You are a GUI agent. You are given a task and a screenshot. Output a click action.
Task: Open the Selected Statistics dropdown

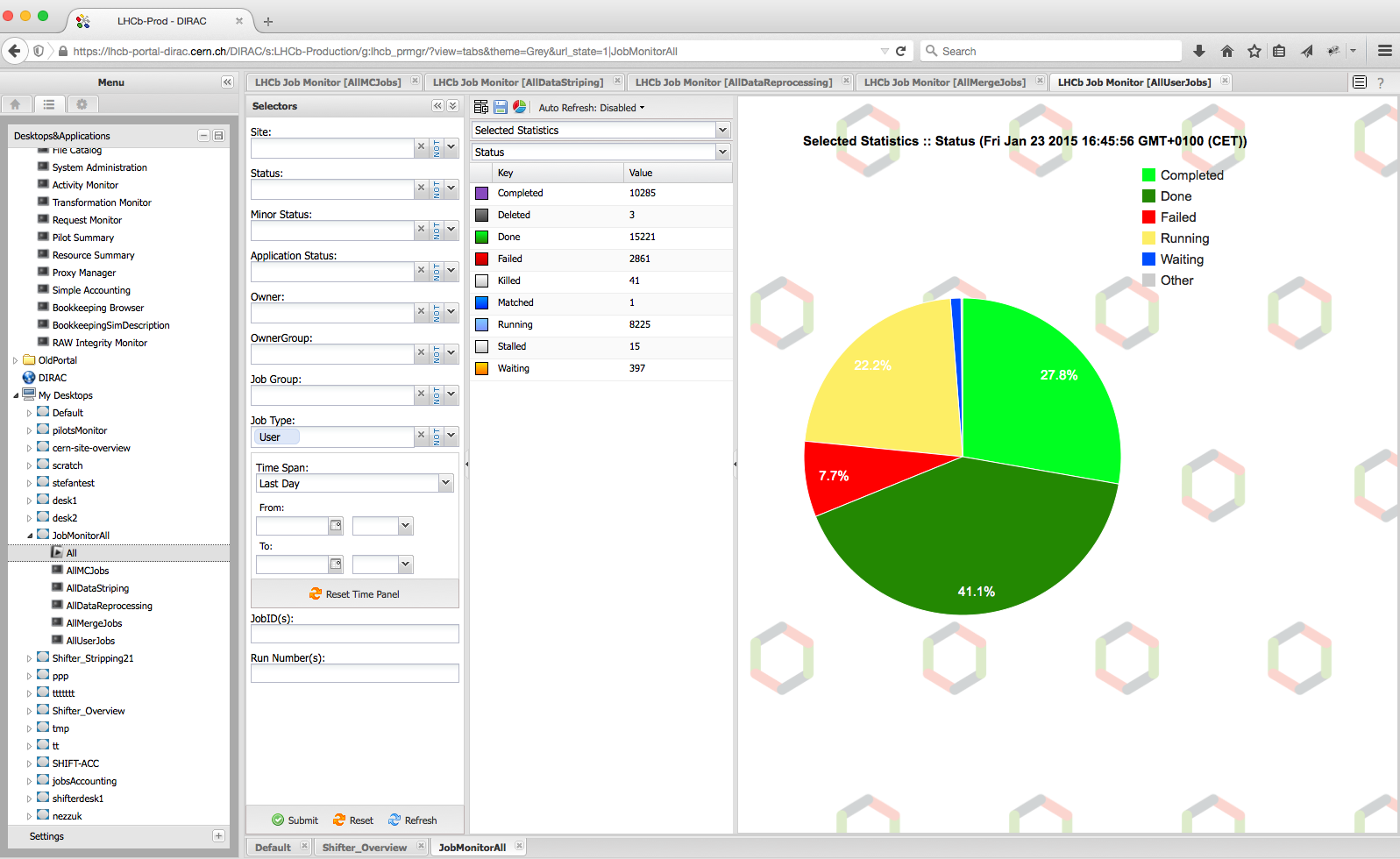click(722, 130)
